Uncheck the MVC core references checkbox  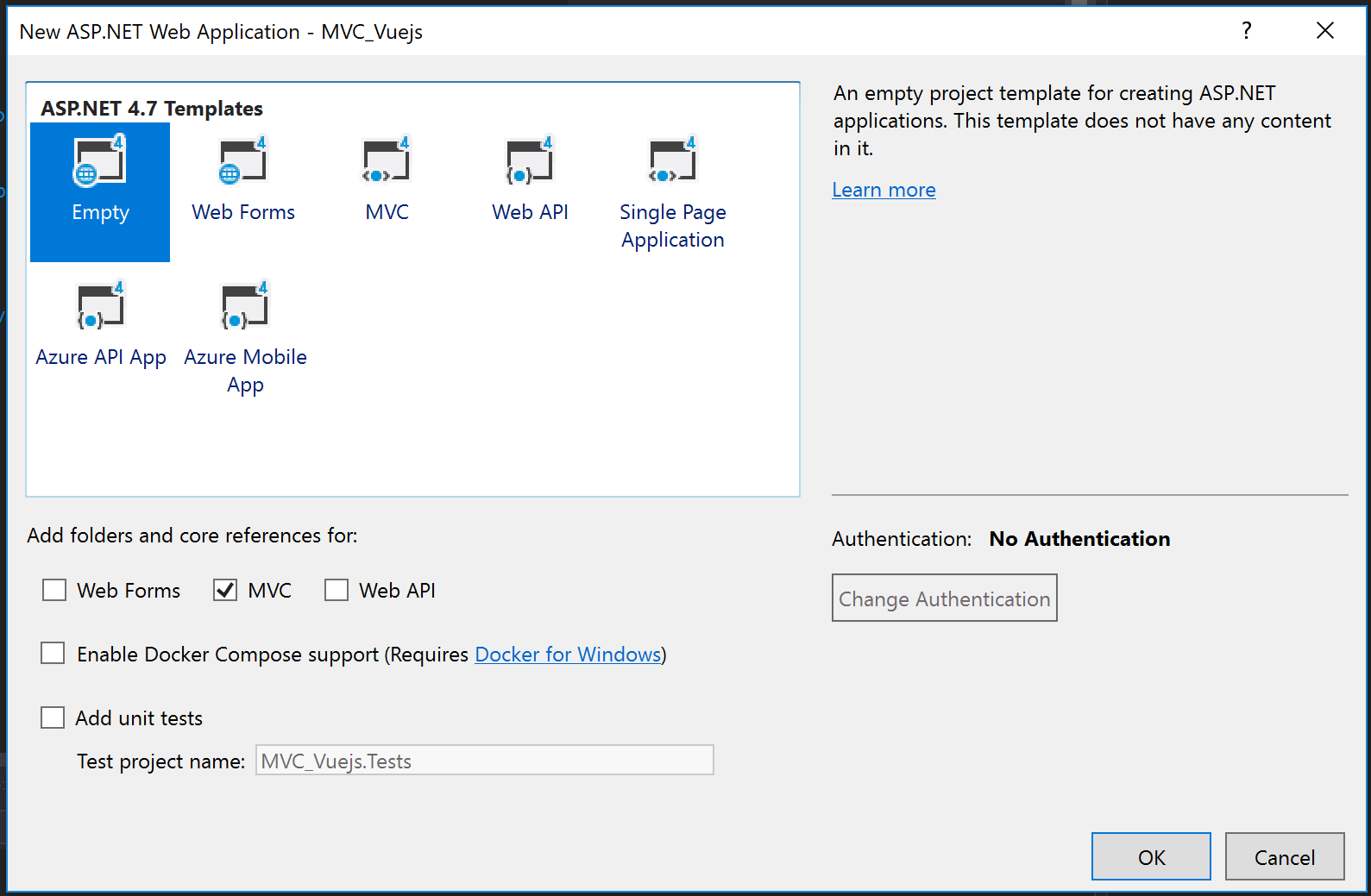(225, 590)
